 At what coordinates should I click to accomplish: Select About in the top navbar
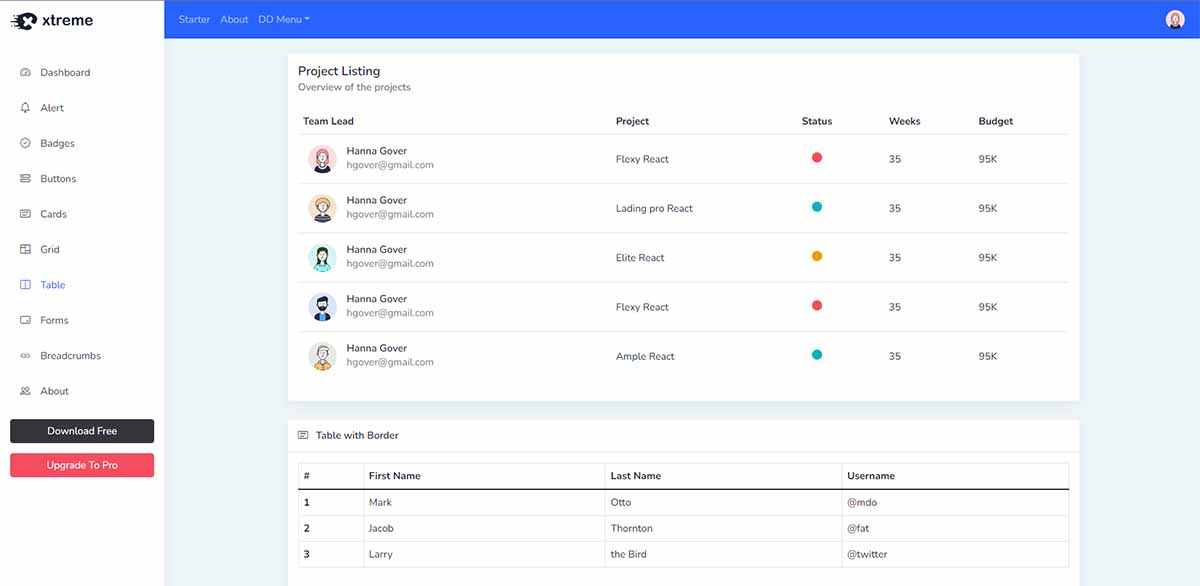click(x=234, y=19)
